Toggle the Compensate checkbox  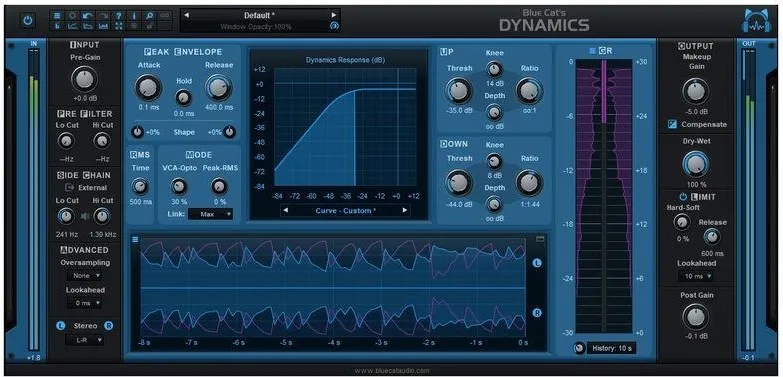tap(673, 124)
